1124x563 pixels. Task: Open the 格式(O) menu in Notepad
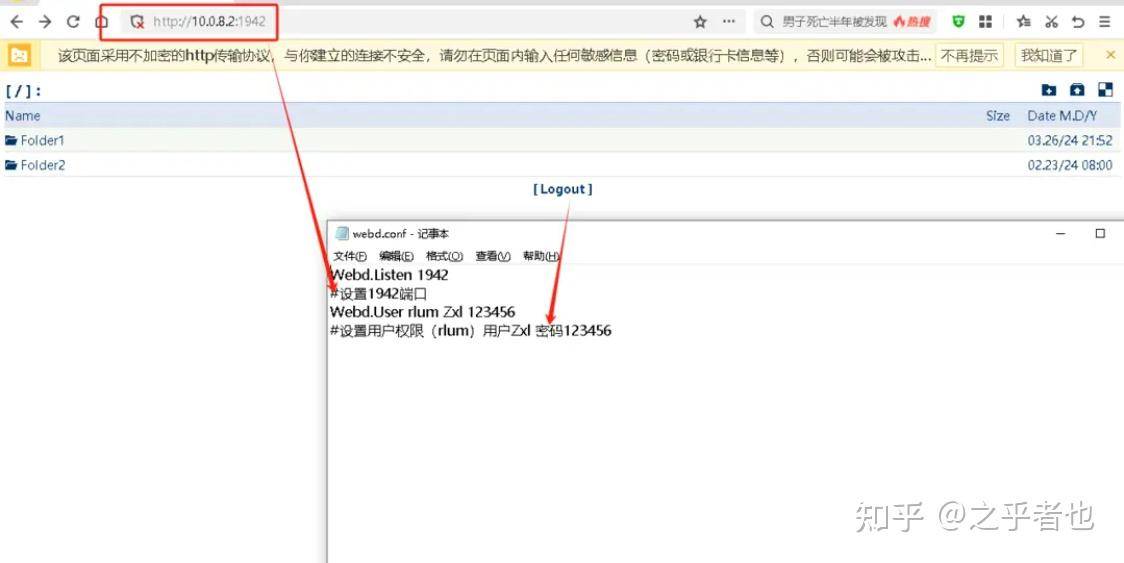(x=444, y=256)
